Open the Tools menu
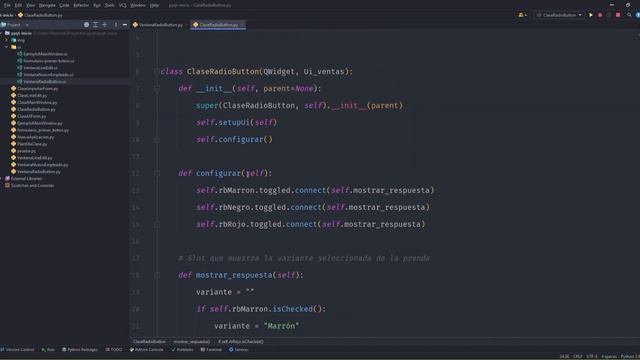The height and width of the screenshot is (360, 640). pyautogui.click(x=109, y=5)
